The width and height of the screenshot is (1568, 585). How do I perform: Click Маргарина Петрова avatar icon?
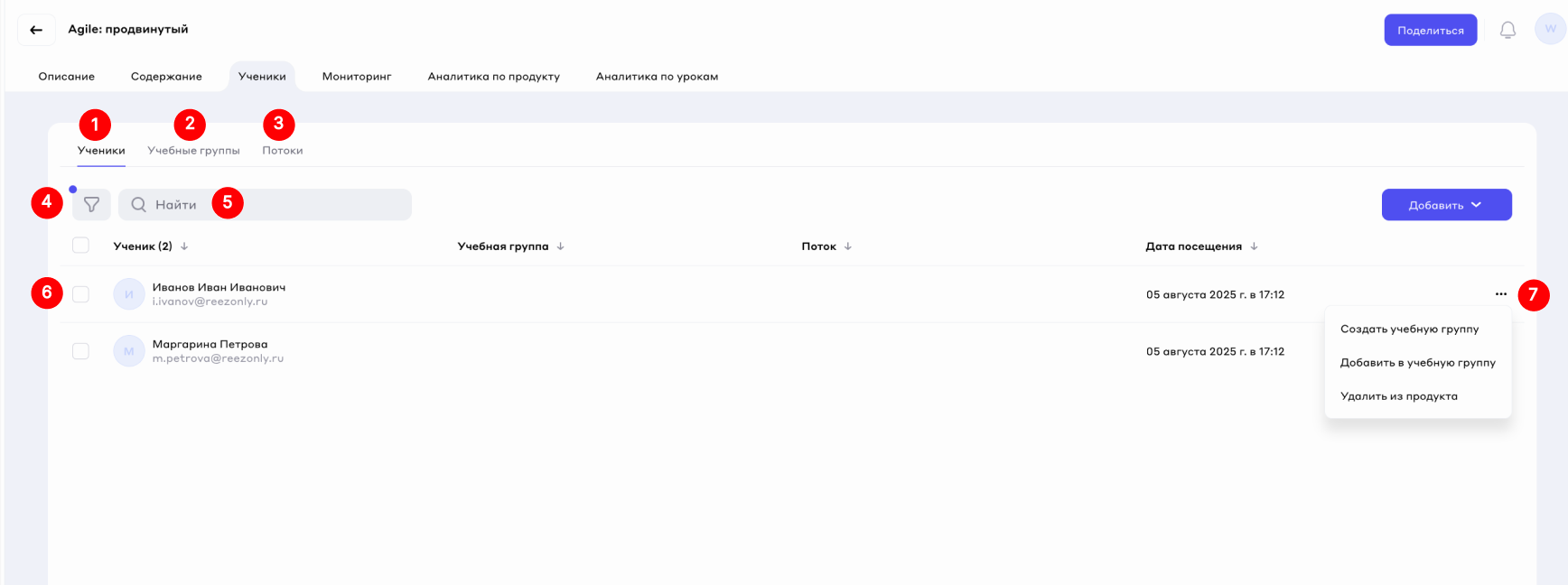point(129,351)
